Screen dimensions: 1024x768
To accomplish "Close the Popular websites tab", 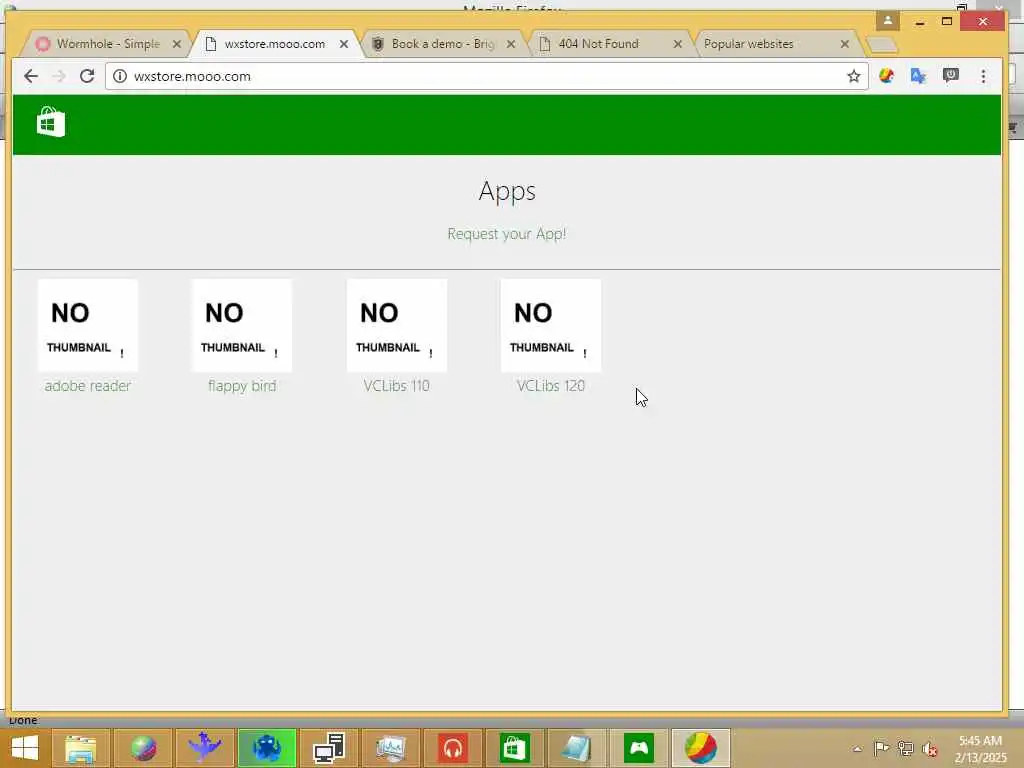I will coord(844,44).
